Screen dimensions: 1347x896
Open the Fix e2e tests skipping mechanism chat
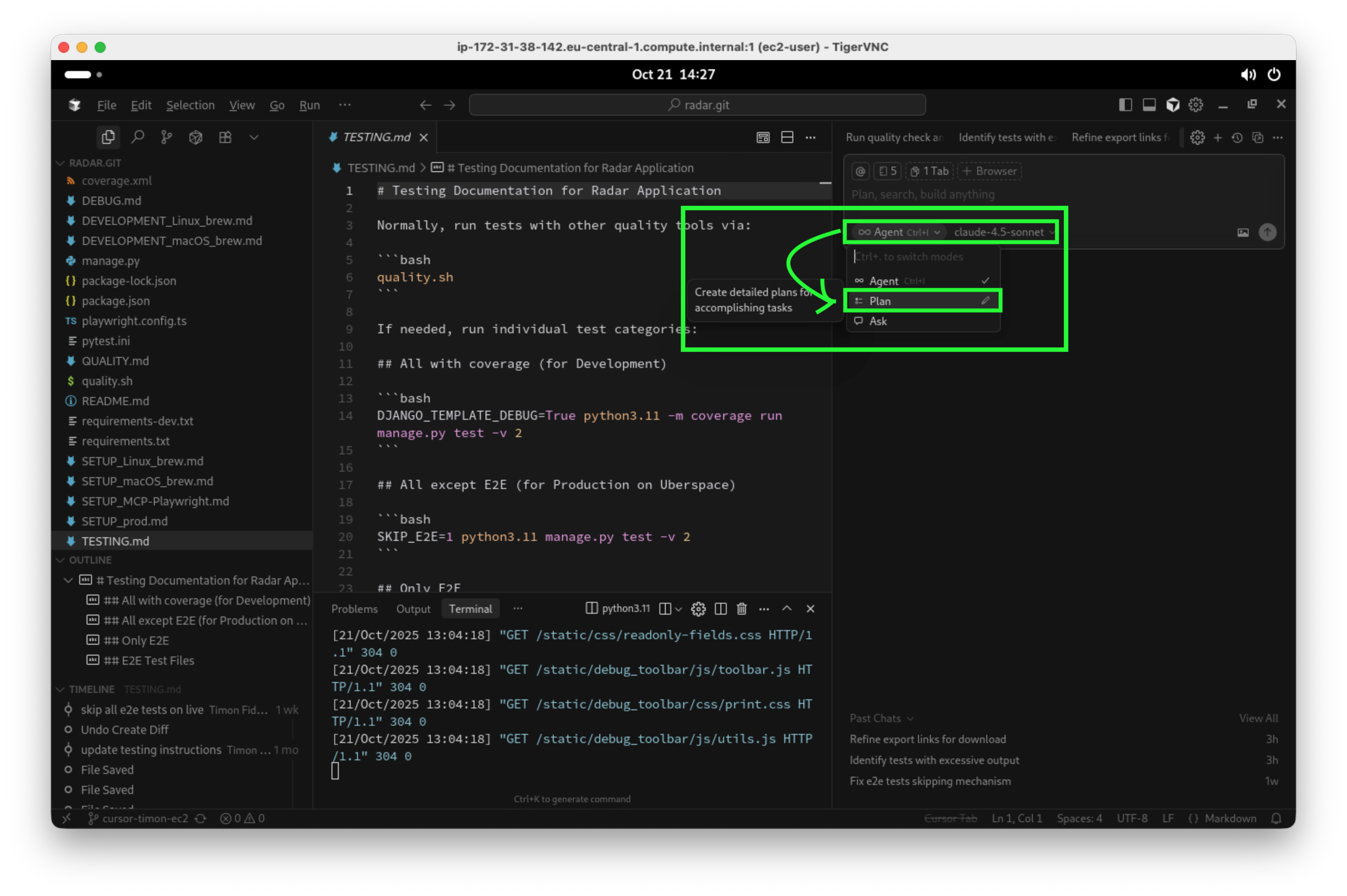(930, 781)
